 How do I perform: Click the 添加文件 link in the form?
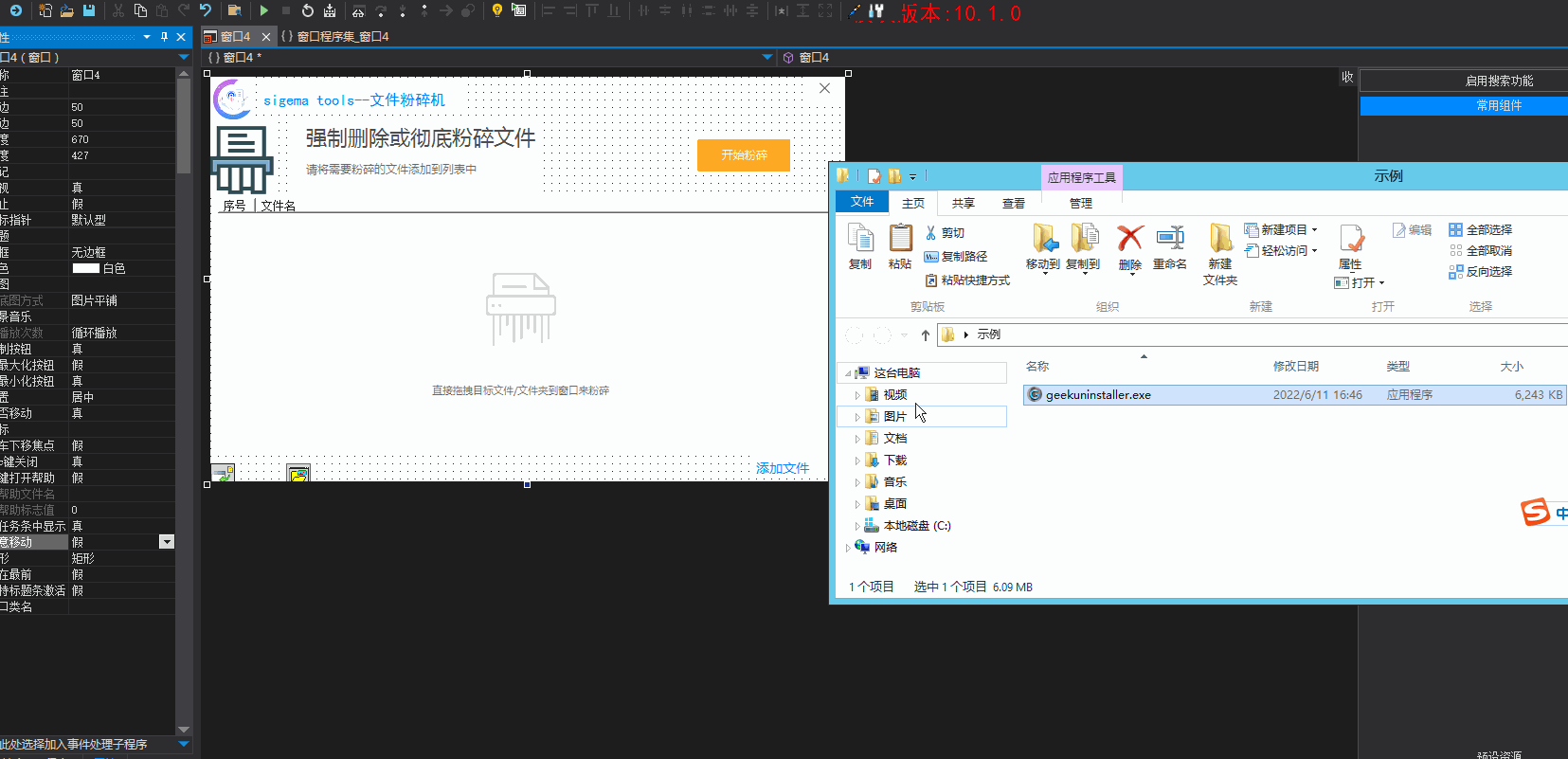tap(782, 468)
